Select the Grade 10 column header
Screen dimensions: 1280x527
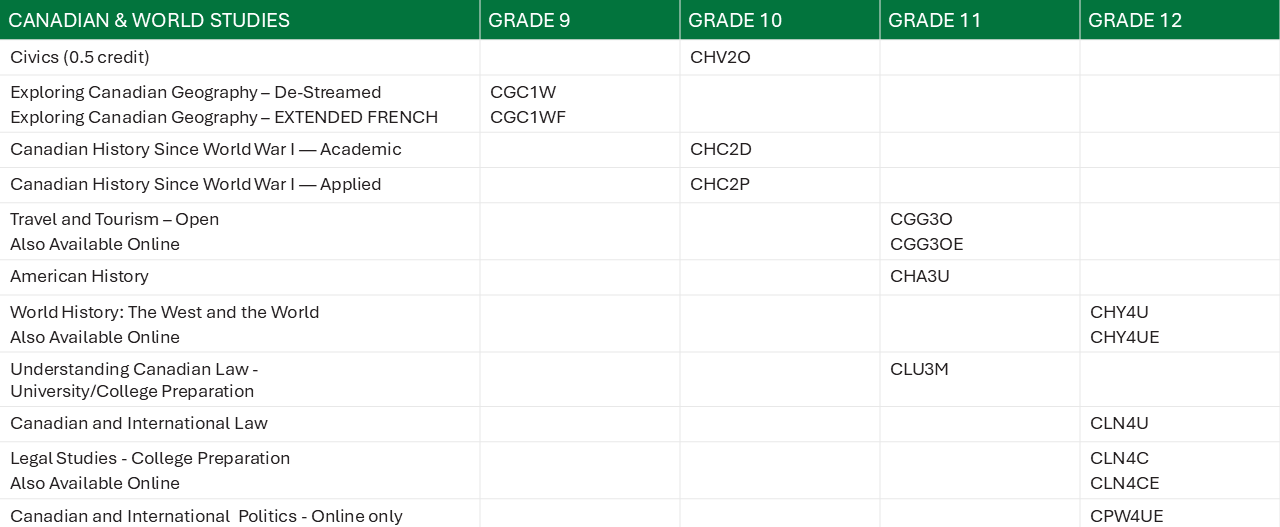tap(735, 20)
